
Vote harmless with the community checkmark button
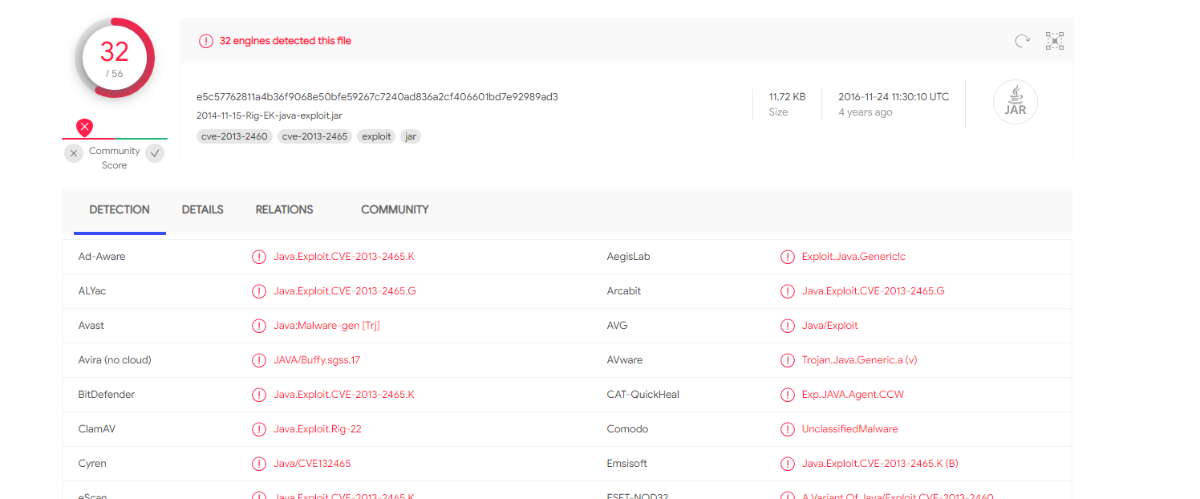(x=154, y=153)
